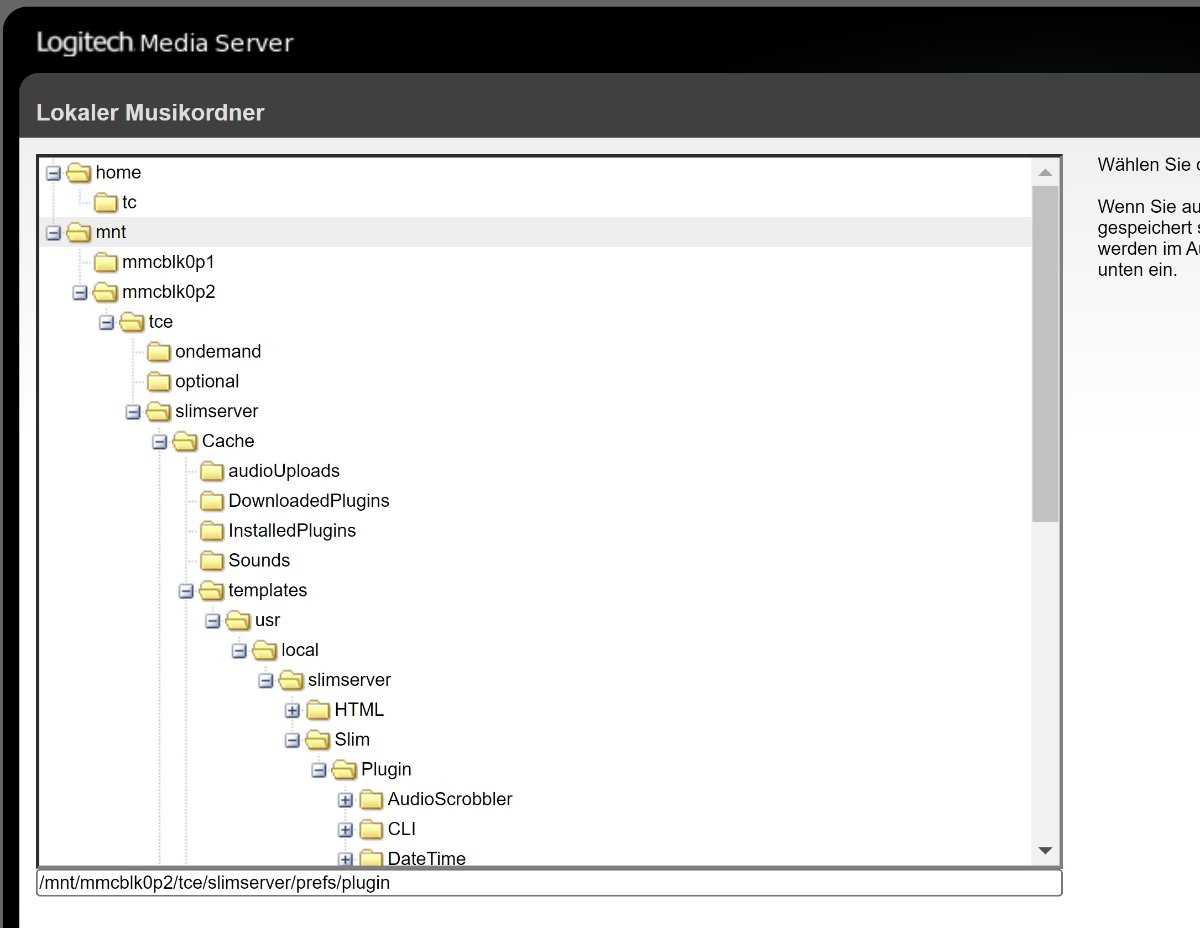Click the folder icon next to tc
The width and height of the screenshot is (1200, 928).
105,203
